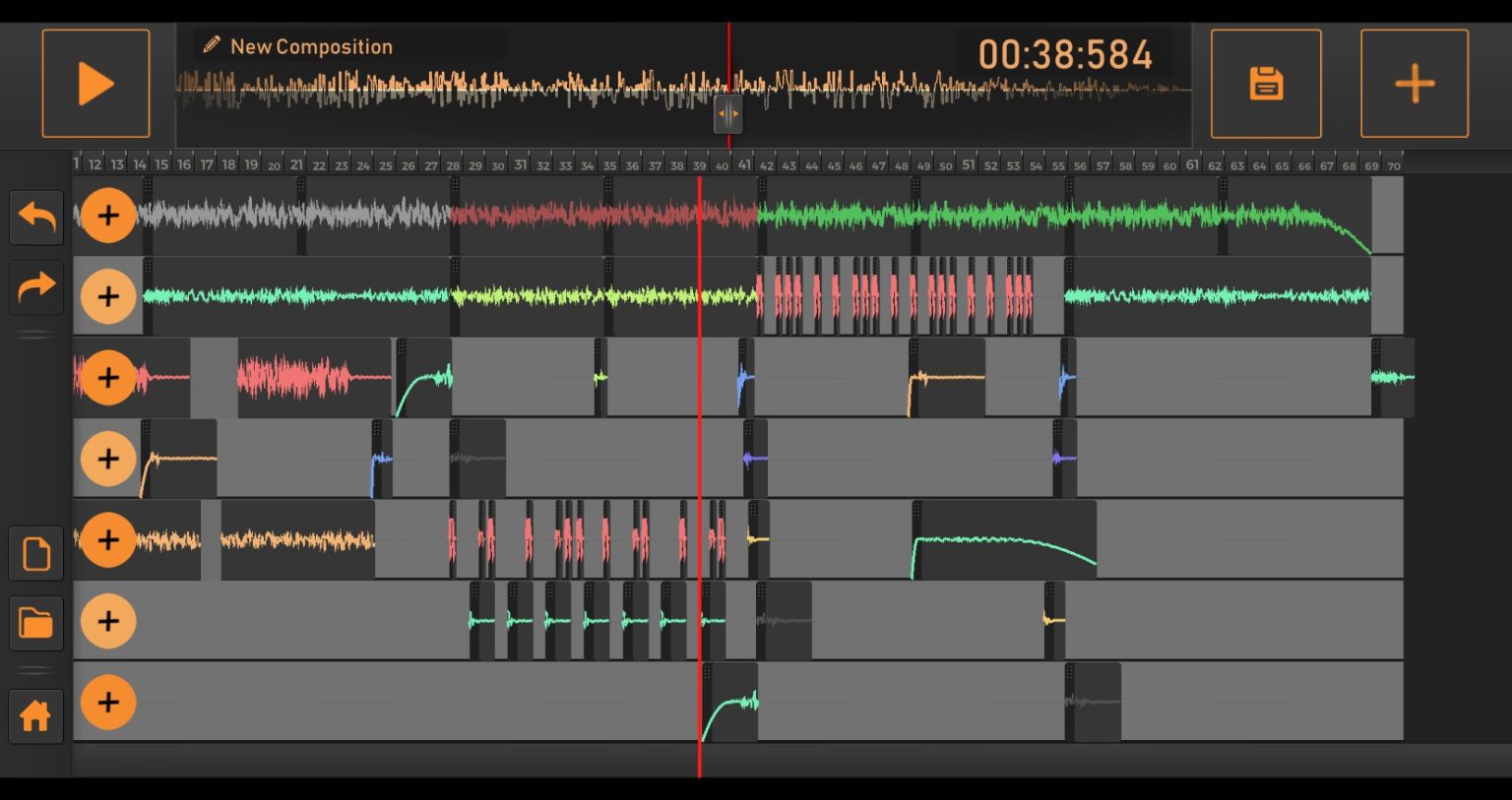The image size is (1512, 800).
Task: Add a clip to the bottom empty track
Action: (108, 703)
